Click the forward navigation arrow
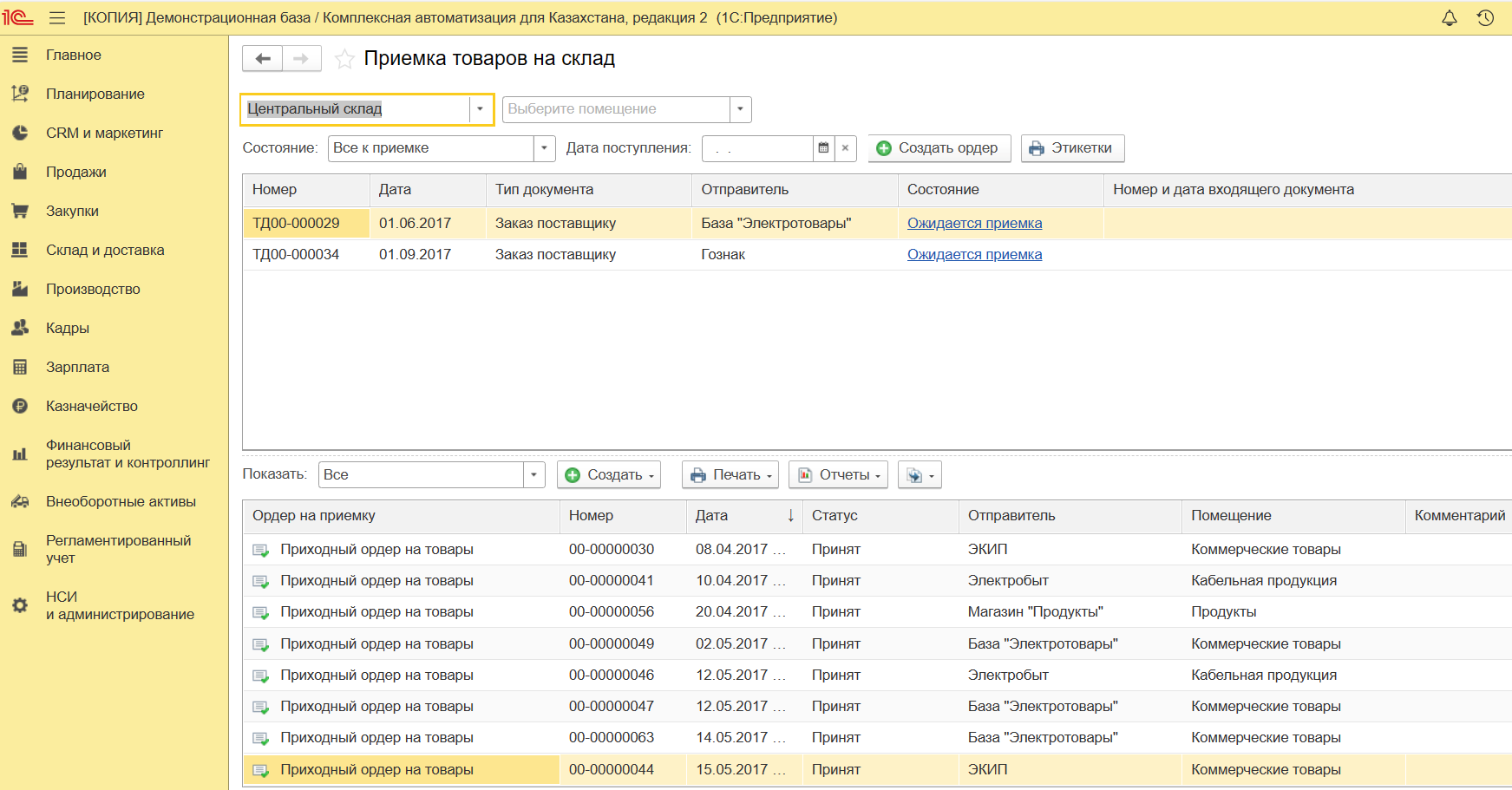Screen dimensions: 1512x790 [301, 59]
